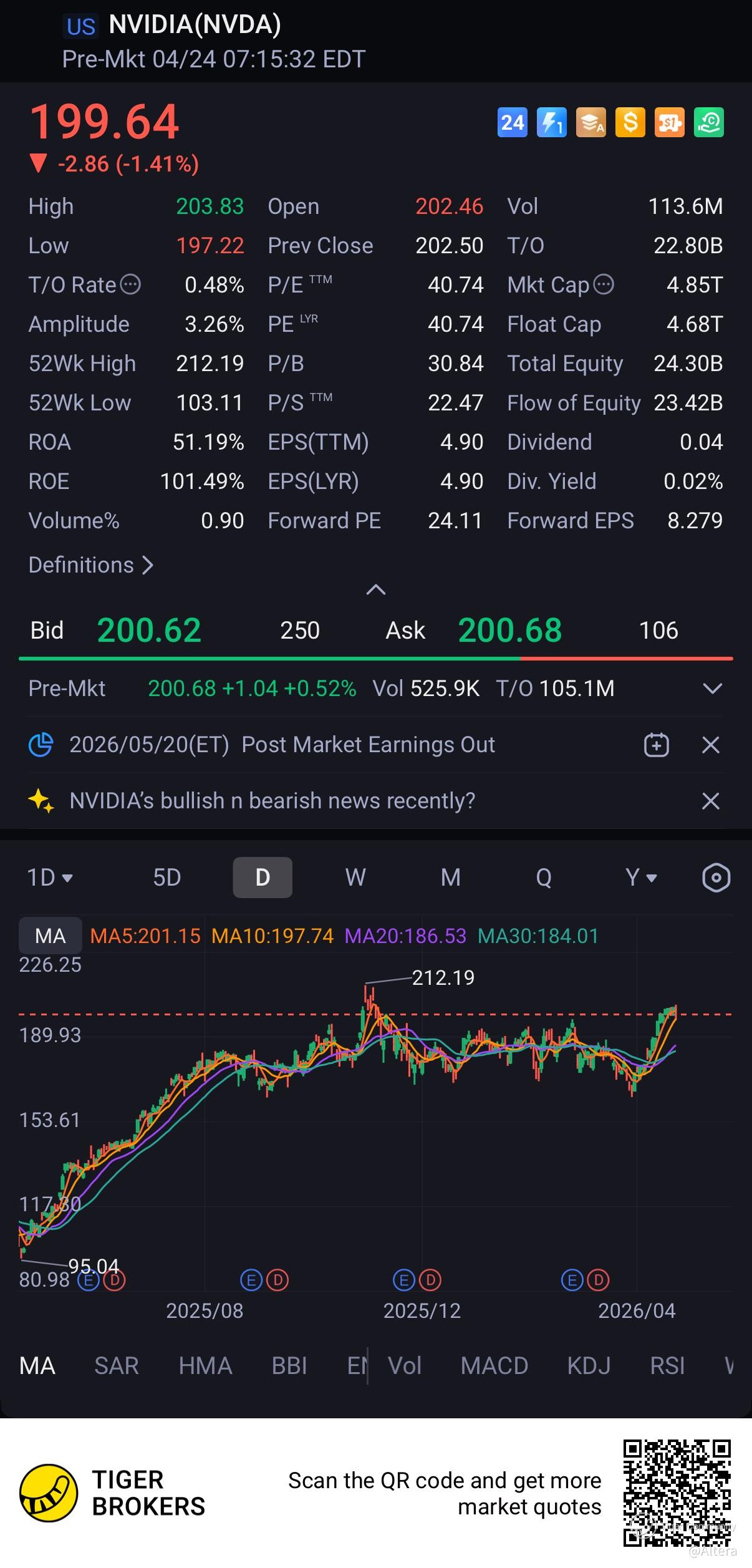Viewport: 752px width, 1568px height.
Task: Tap the MA indicator label button
Action: [x=51, y=936]
